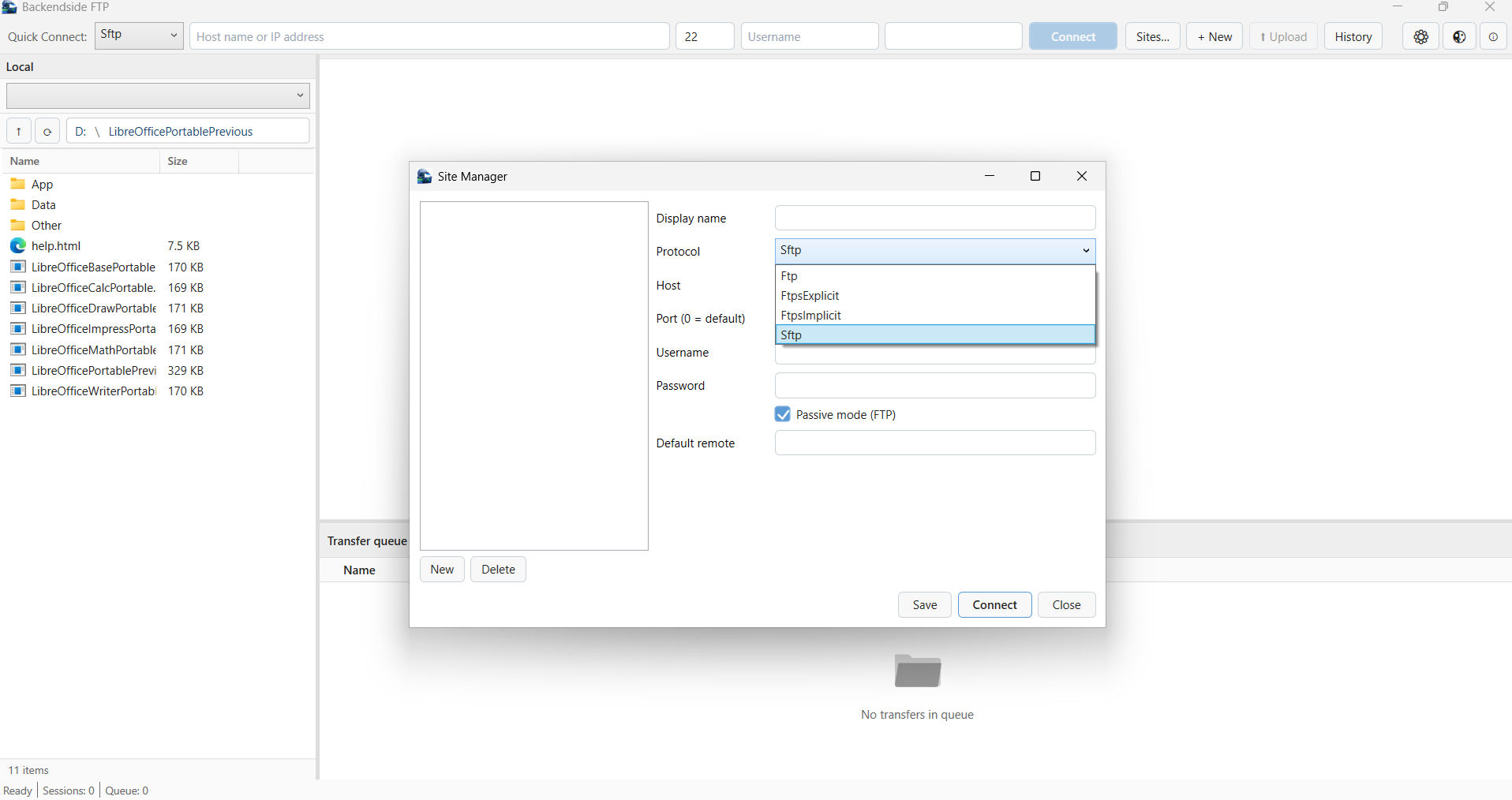The height and width of the screenshot is (800, 1512).
Task: Disable Passive mode (FTP) checkbox
Action: [x=783, y=414]
